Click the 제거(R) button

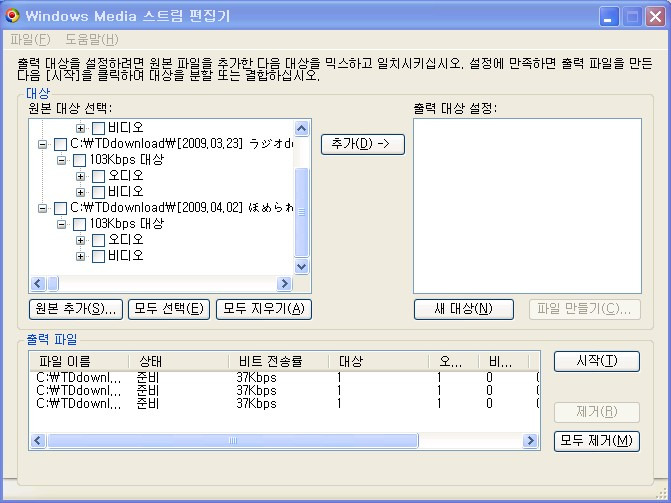click(x=597, y=412)
